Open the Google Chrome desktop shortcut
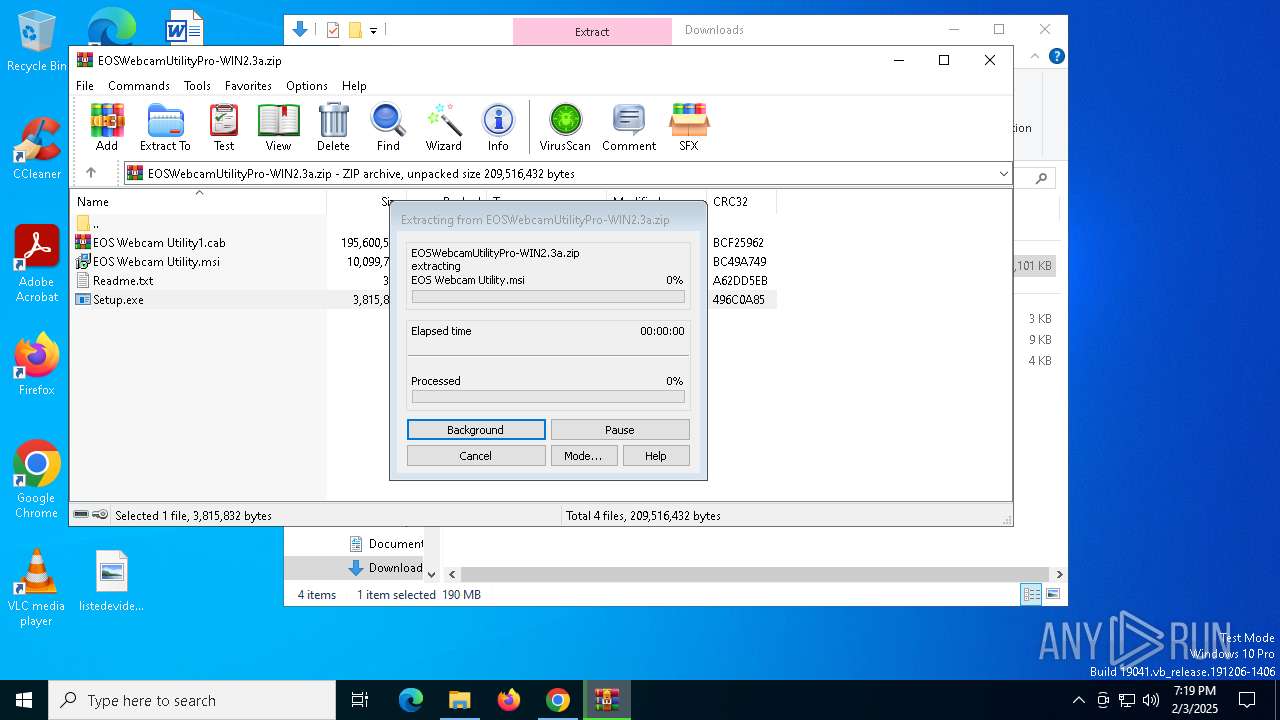 (37, 480)
